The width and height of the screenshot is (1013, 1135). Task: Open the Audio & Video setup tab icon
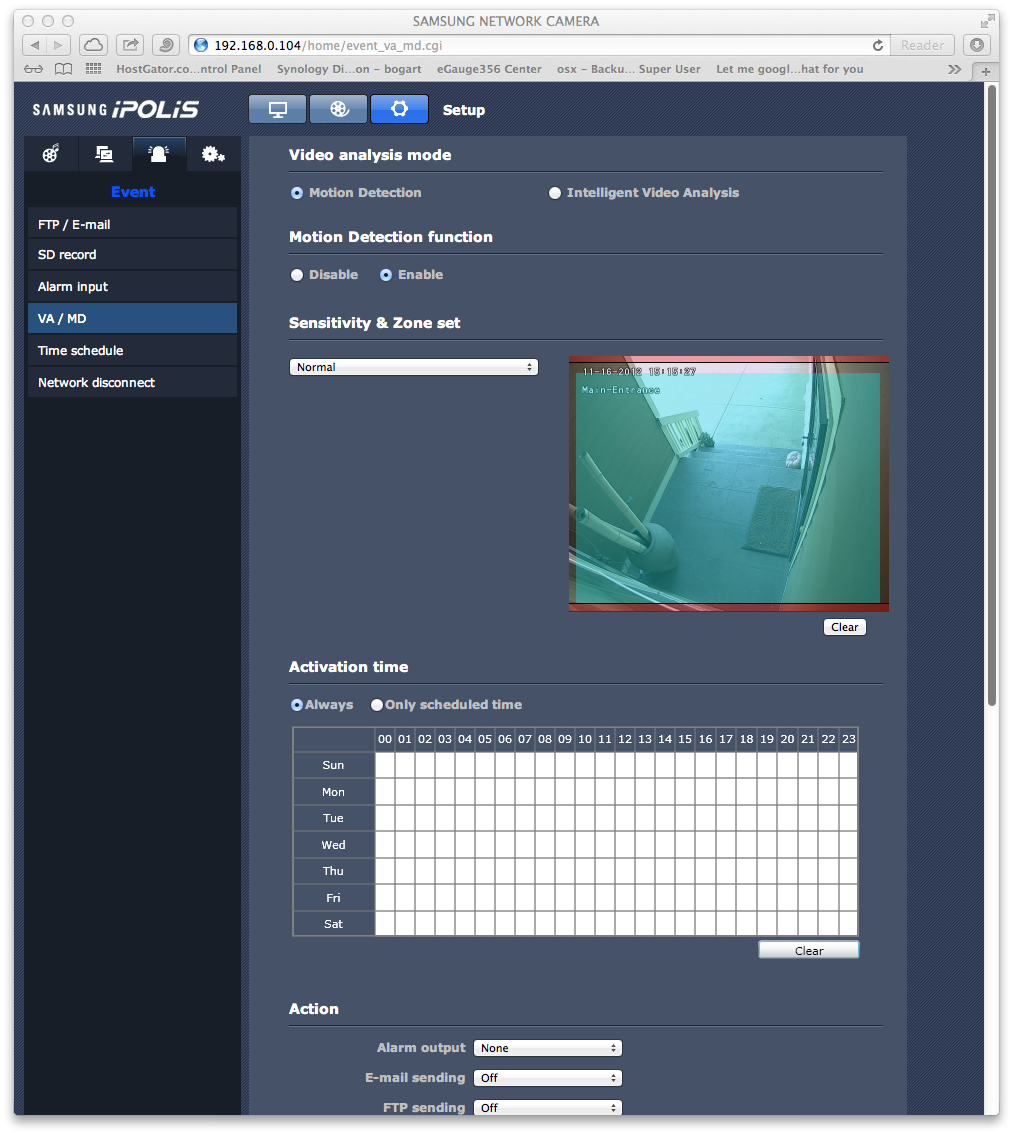(51, 153)
